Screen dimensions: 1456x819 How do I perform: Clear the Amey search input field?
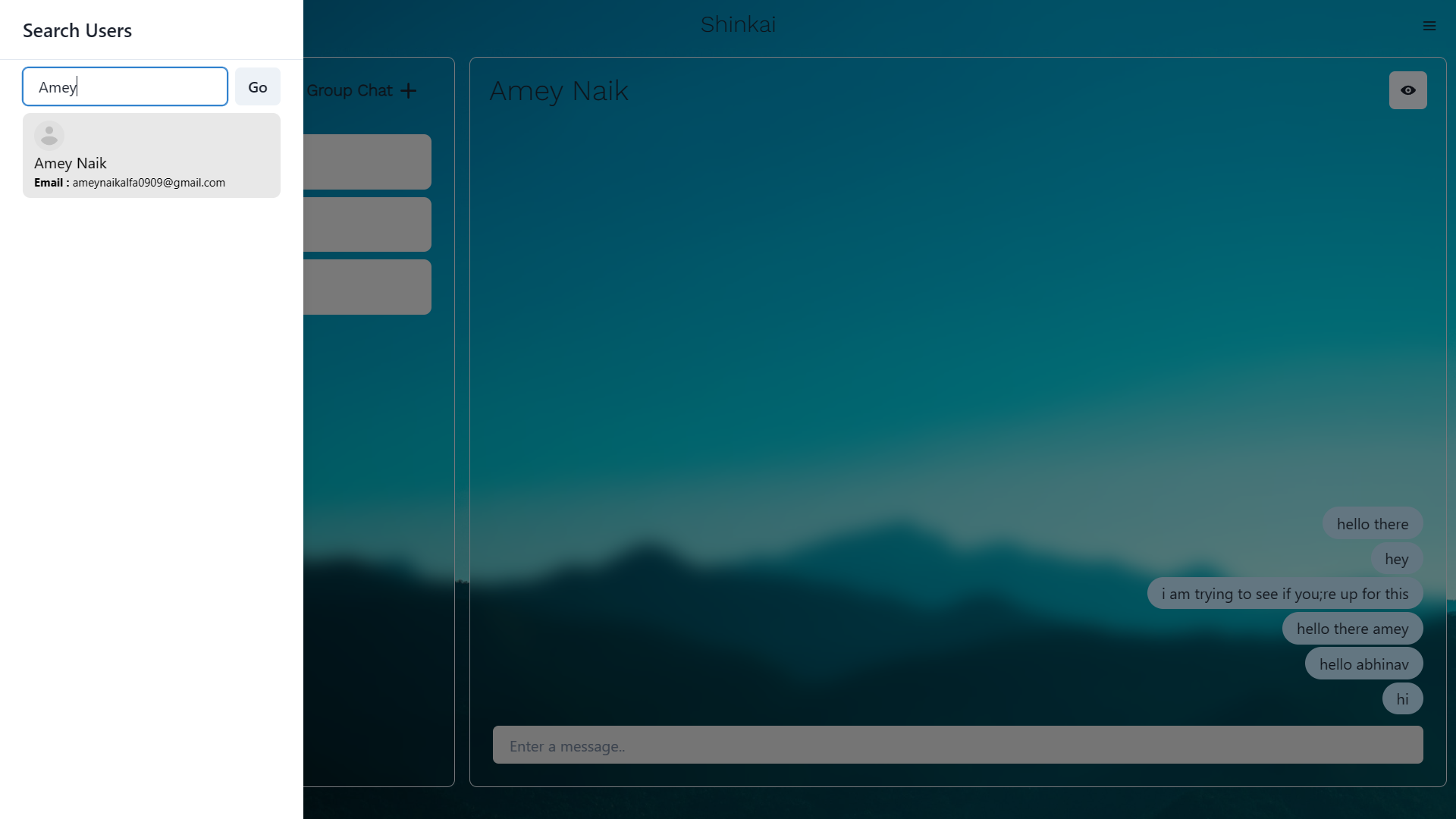click(x=125, y=87)
